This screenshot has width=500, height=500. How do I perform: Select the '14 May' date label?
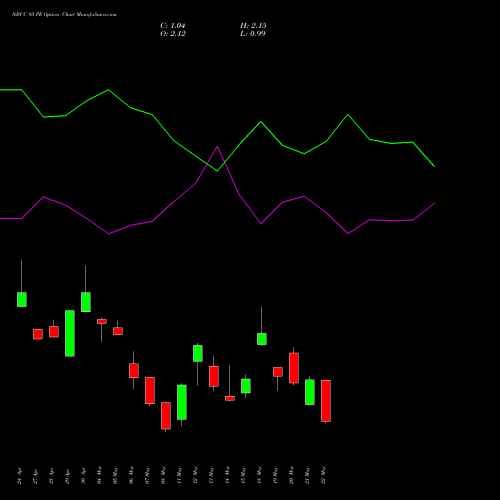pos(227,475)
